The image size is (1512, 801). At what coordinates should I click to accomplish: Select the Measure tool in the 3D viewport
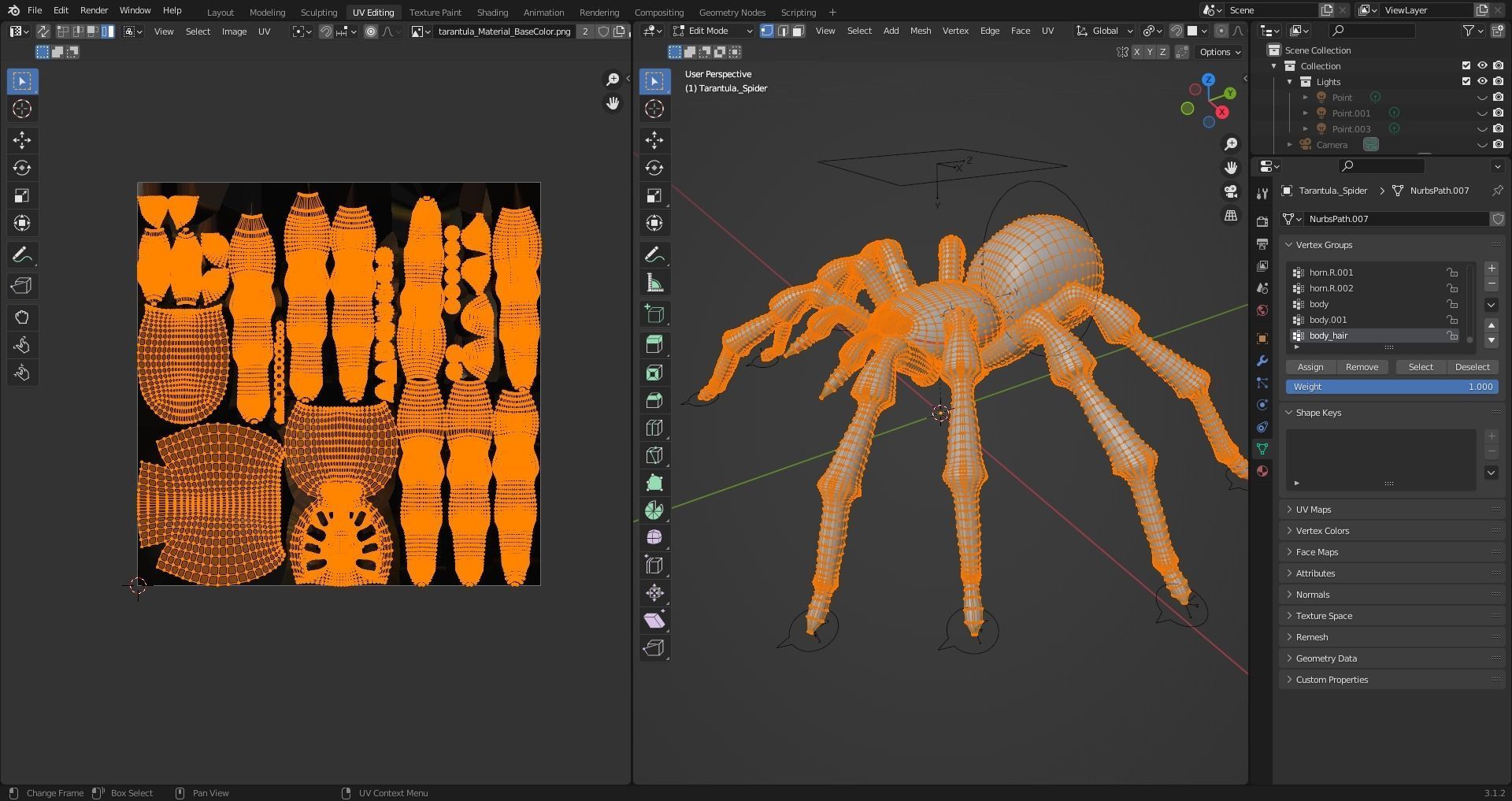point(654,283)
